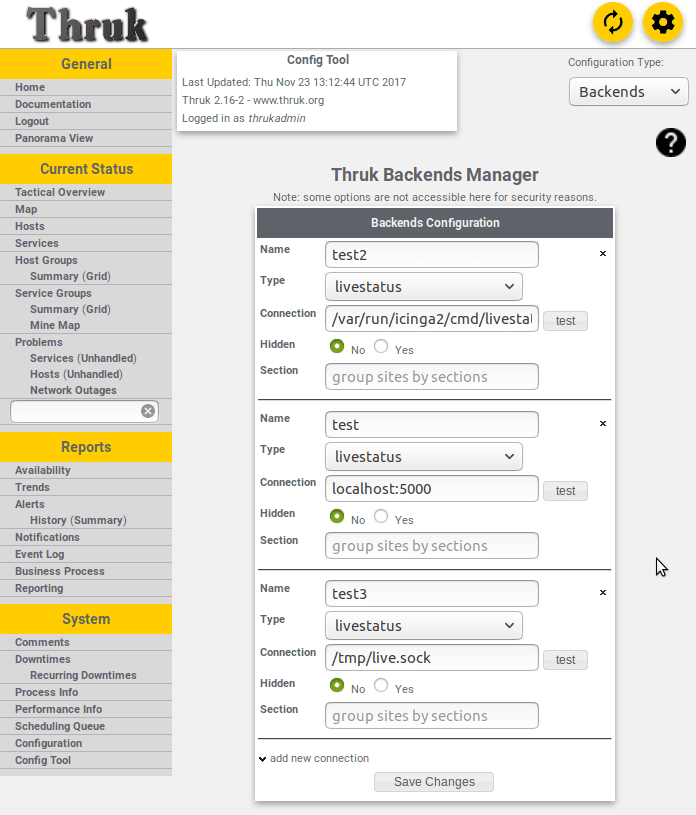Open Business Process

click(60, 571)
